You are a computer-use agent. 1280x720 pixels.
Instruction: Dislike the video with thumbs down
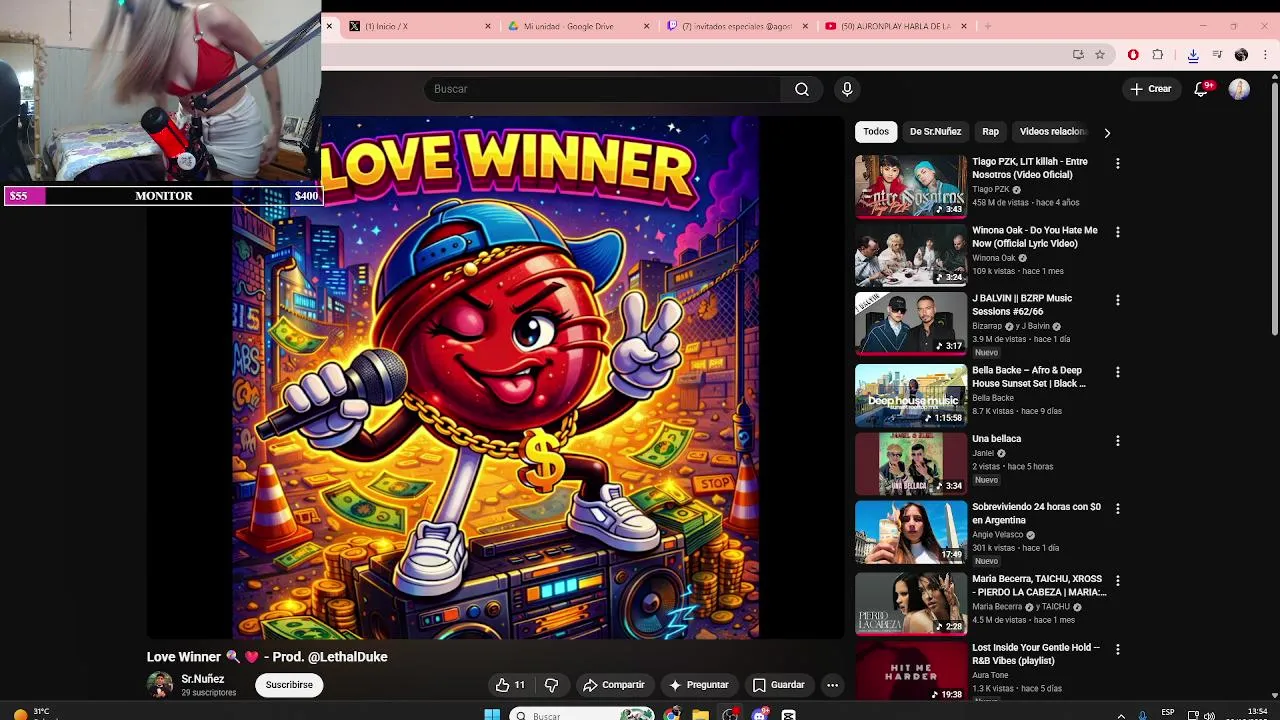(x=551, y=685)
